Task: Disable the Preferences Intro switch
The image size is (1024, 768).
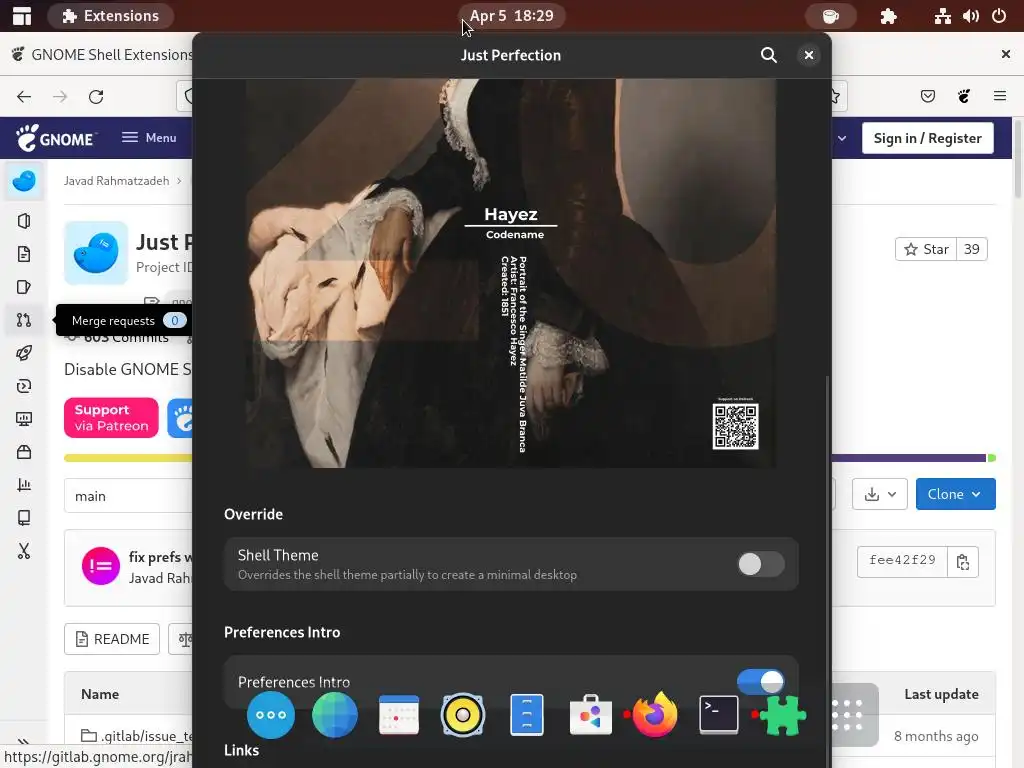Action: [760, 682]
